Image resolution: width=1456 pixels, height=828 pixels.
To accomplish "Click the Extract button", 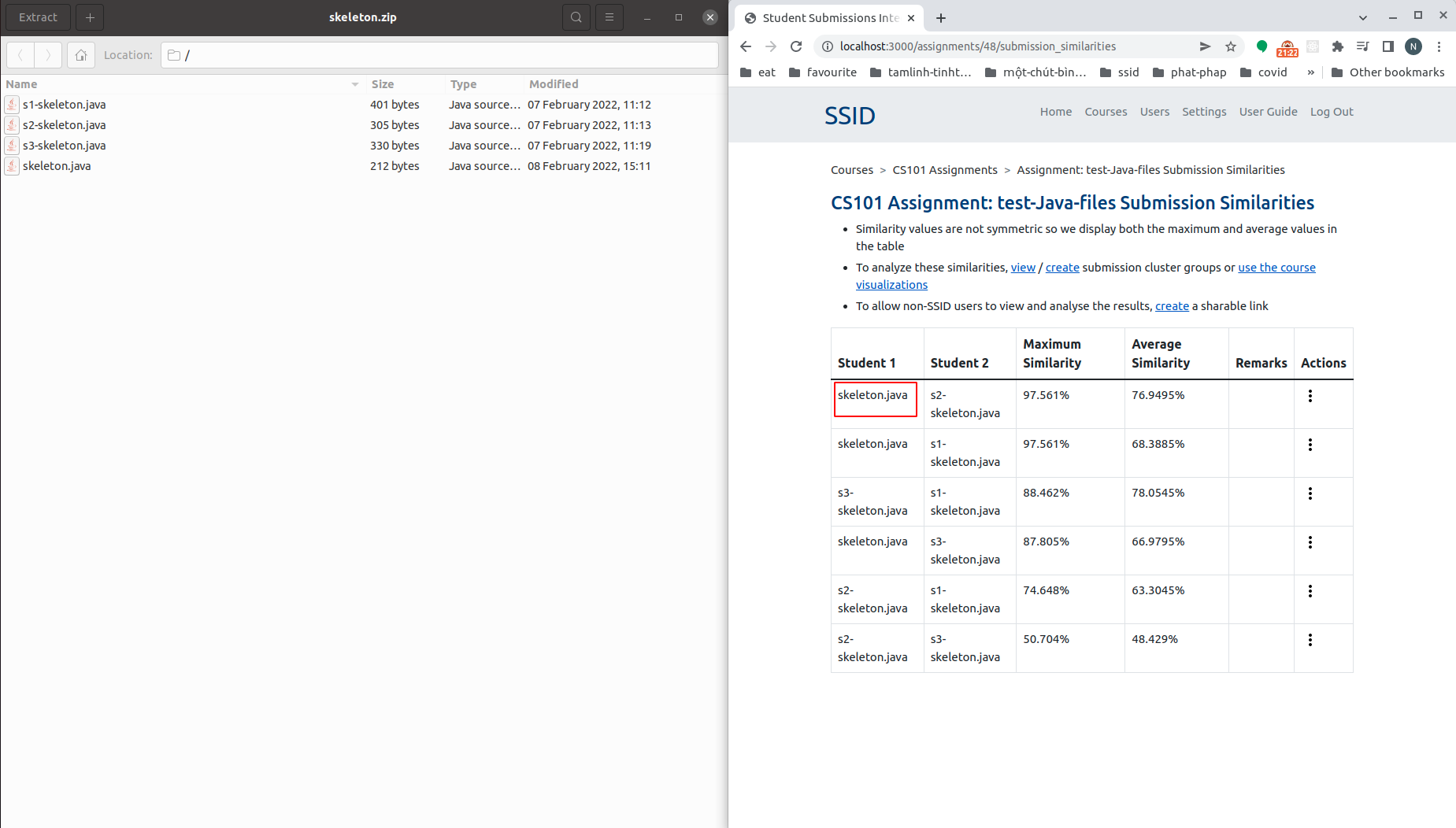I will tap(37, 17).
